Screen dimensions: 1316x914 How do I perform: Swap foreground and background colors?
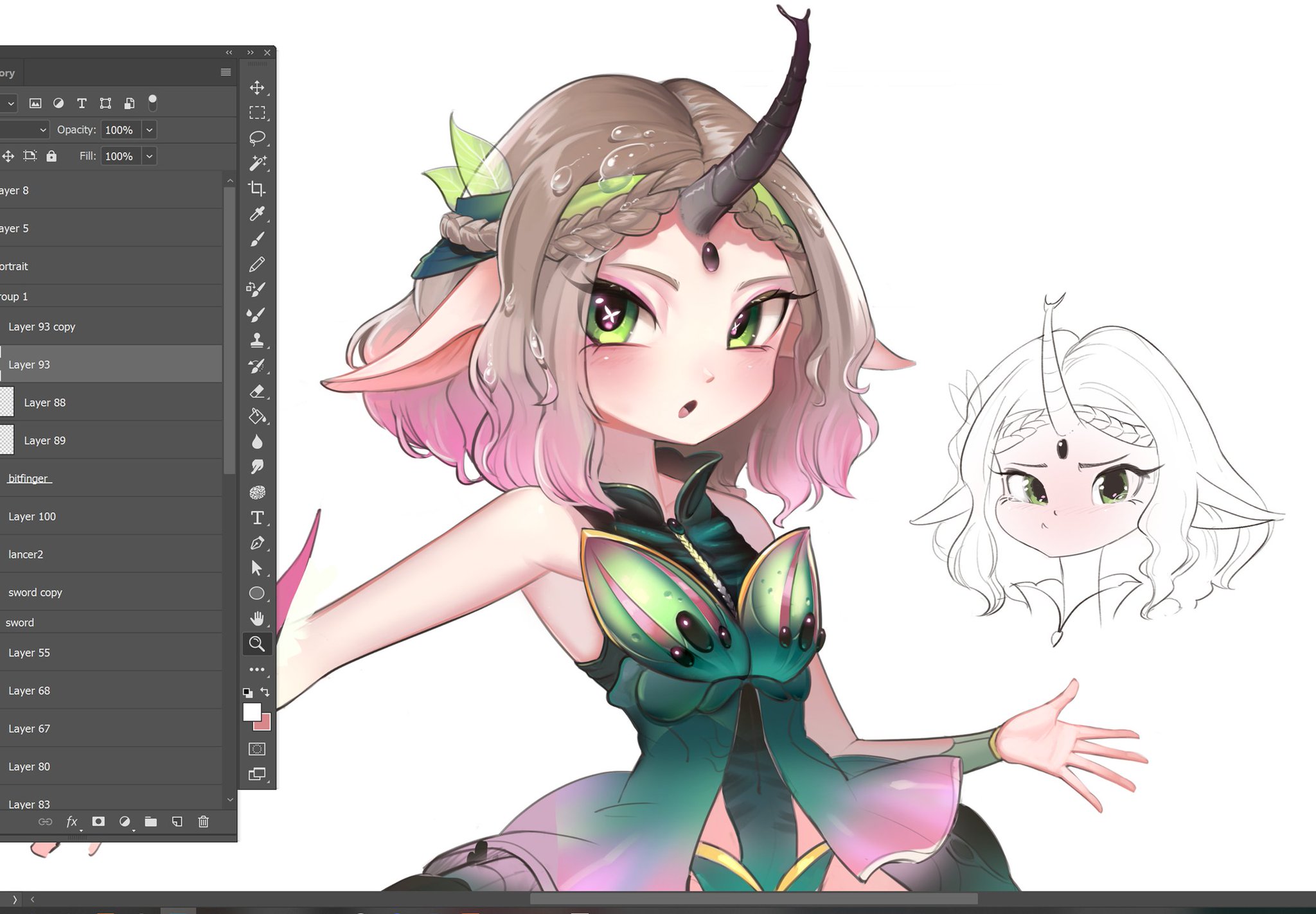coord(265,692)
